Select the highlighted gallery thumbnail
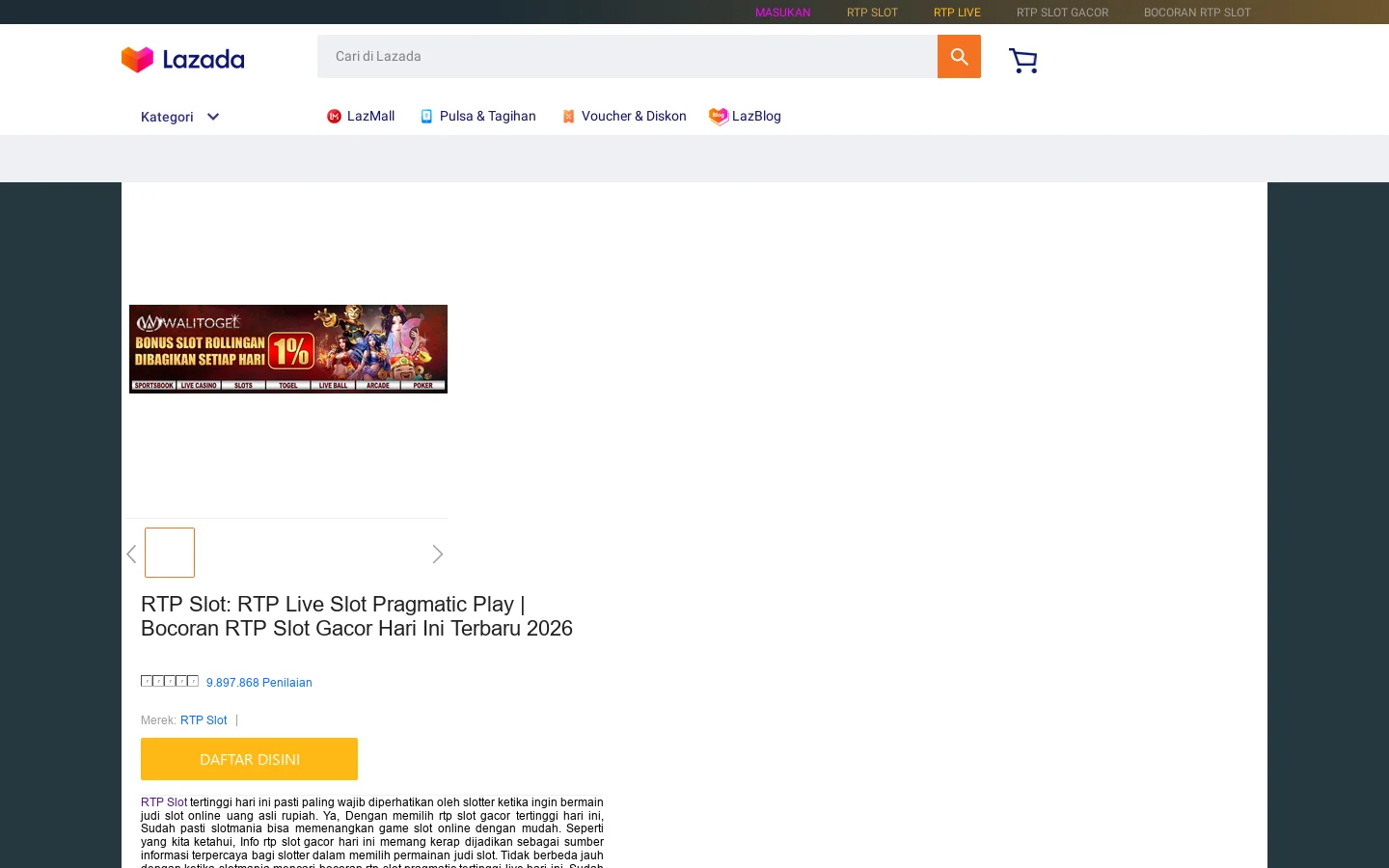The image size is (1389, 868). point(170,553)
